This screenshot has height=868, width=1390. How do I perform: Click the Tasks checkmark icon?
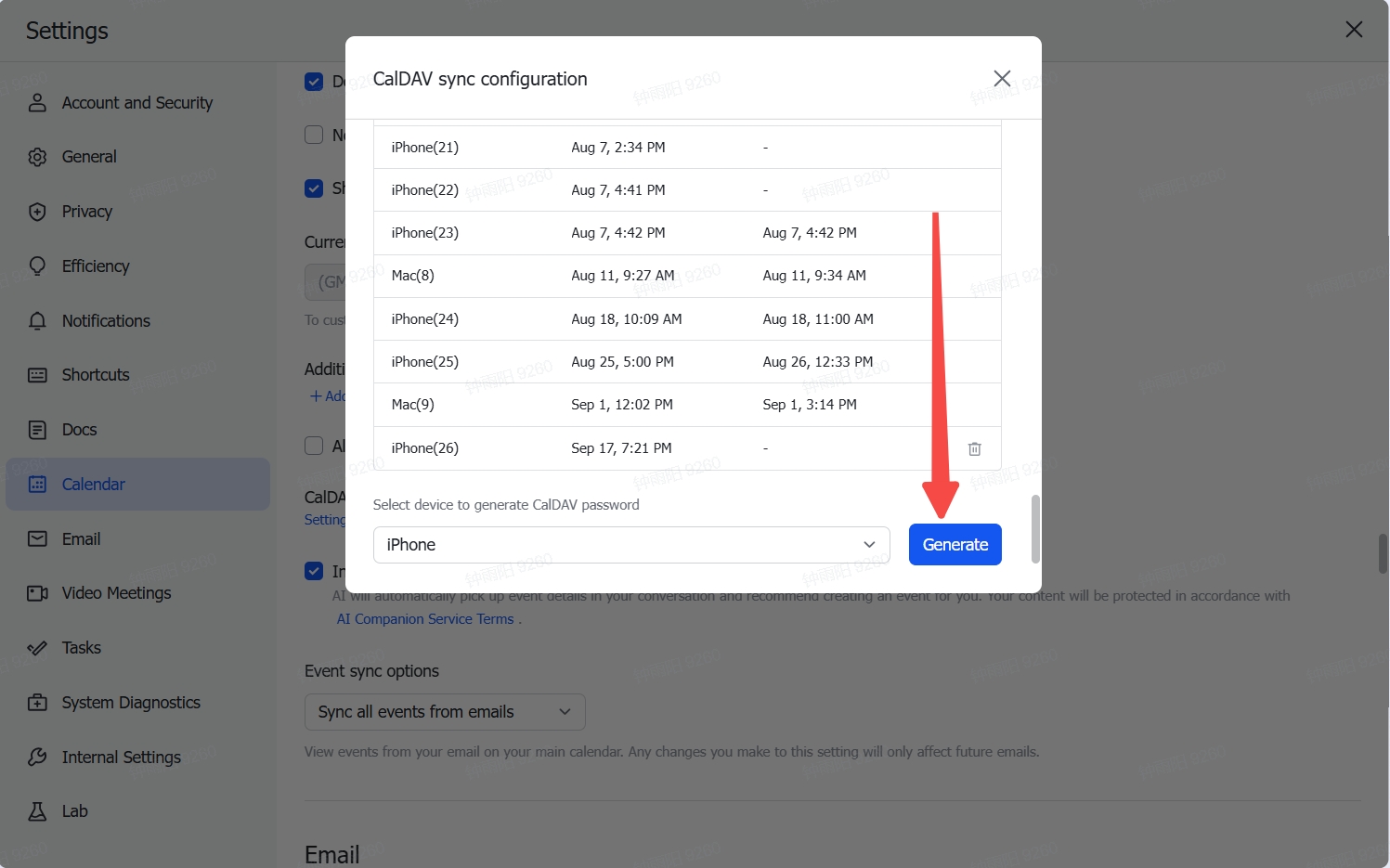pyautogui.click(x=37, y=648)
